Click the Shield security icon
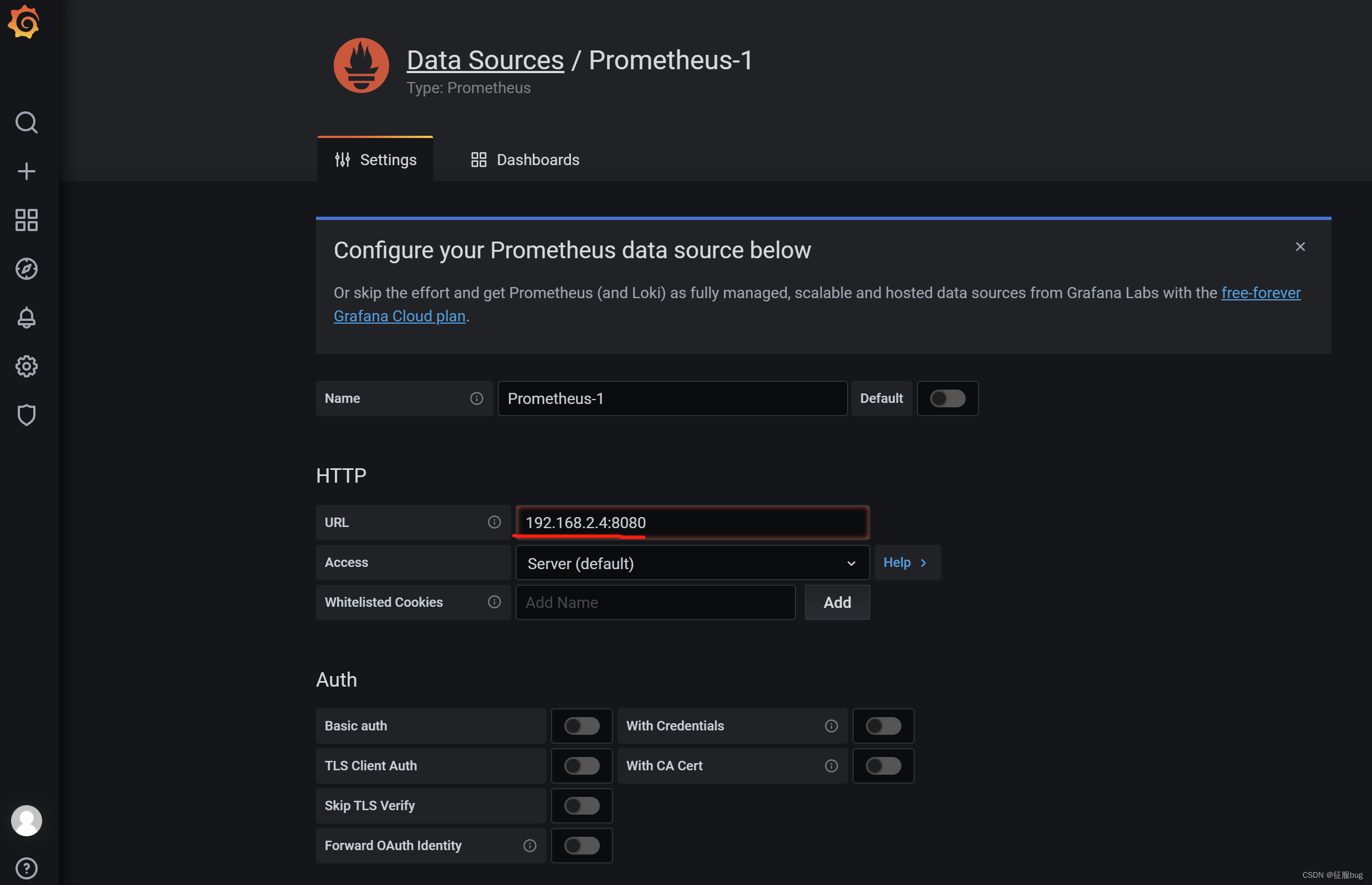The height and width of the screenshot is (885, 1372). click(27, 414)
